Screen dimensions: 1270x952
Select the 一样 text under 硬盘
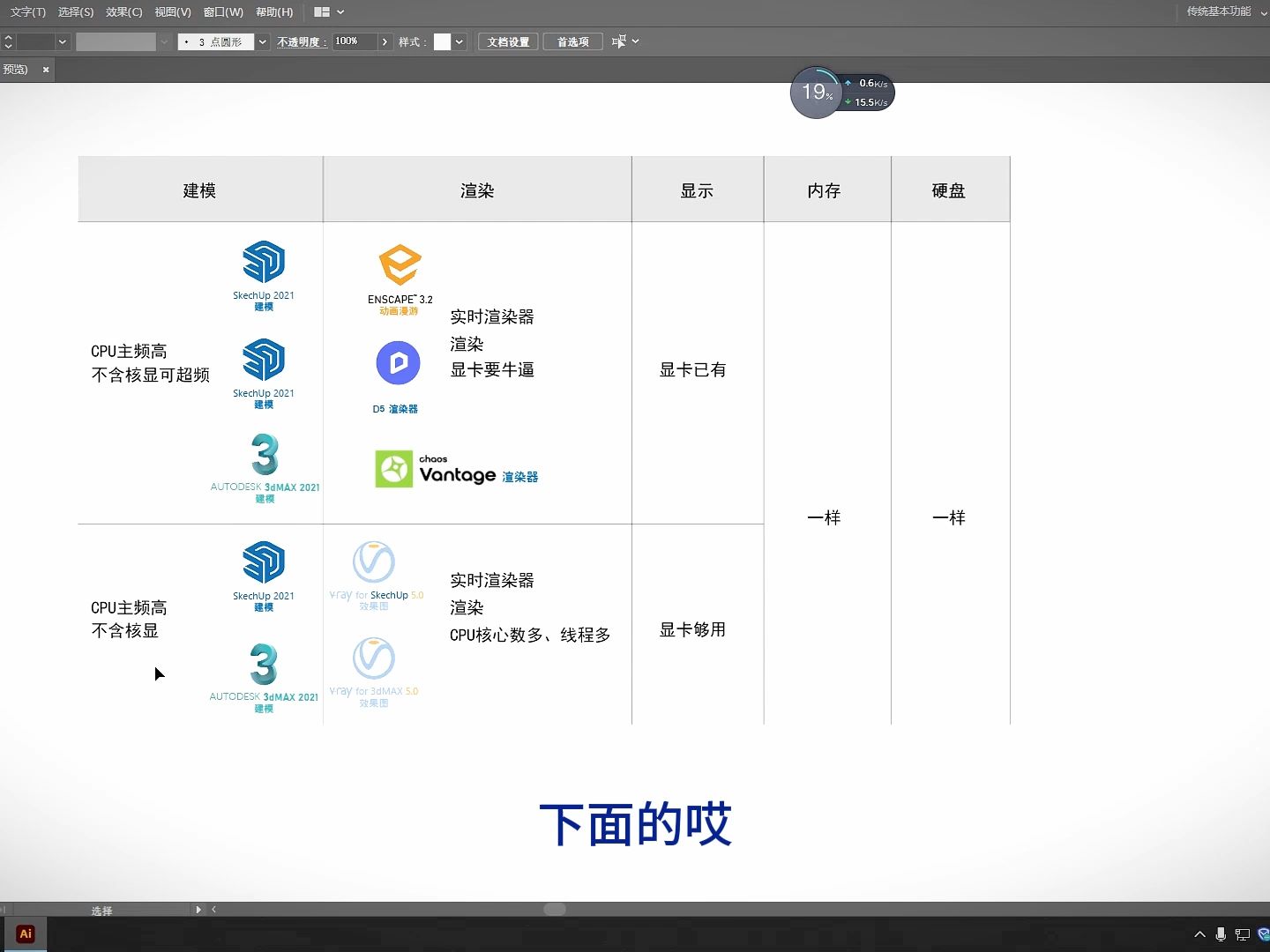tap(949, 517)
